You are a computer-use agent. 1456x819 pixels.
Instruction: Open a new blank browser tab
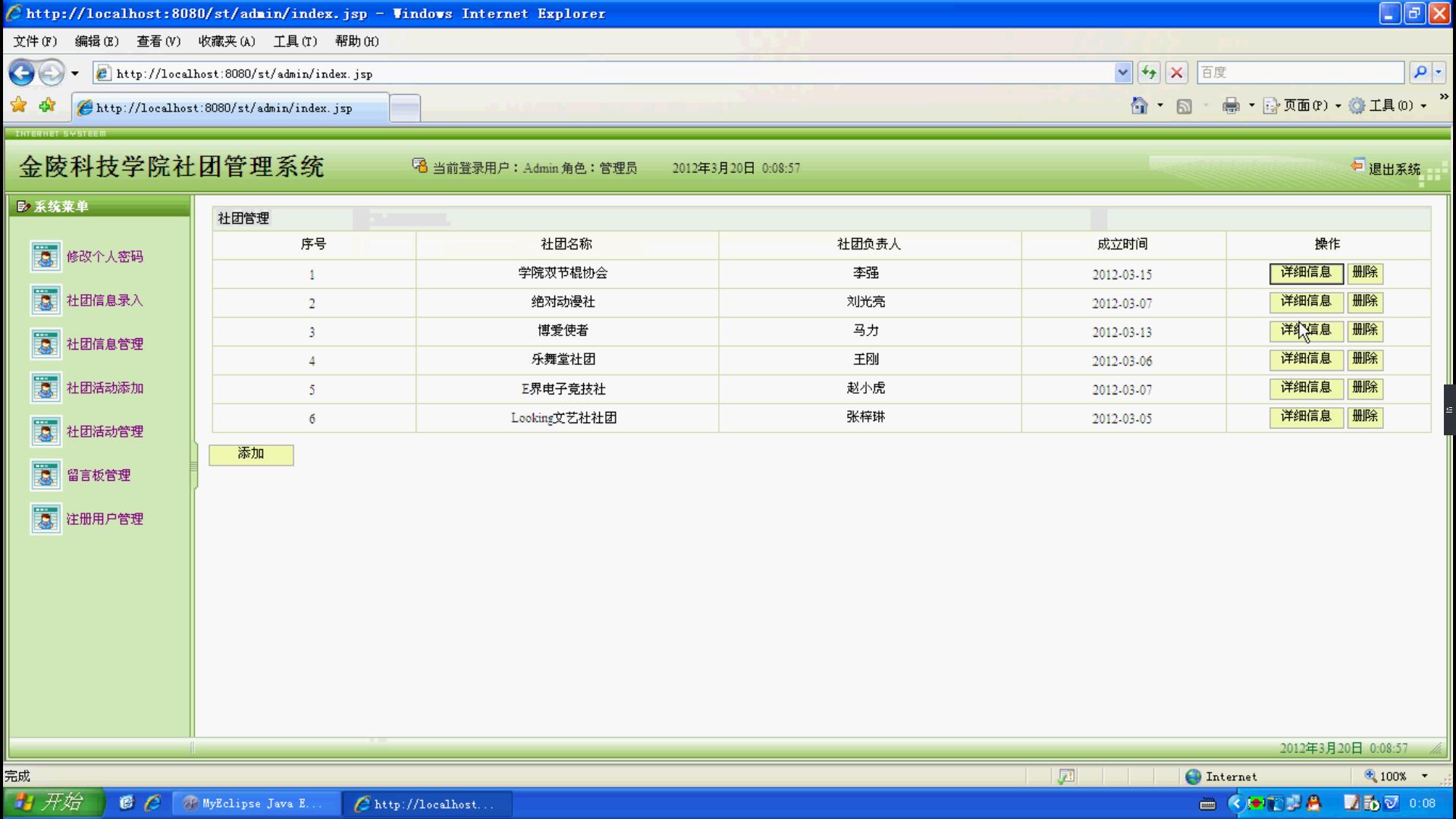(405, 108)
